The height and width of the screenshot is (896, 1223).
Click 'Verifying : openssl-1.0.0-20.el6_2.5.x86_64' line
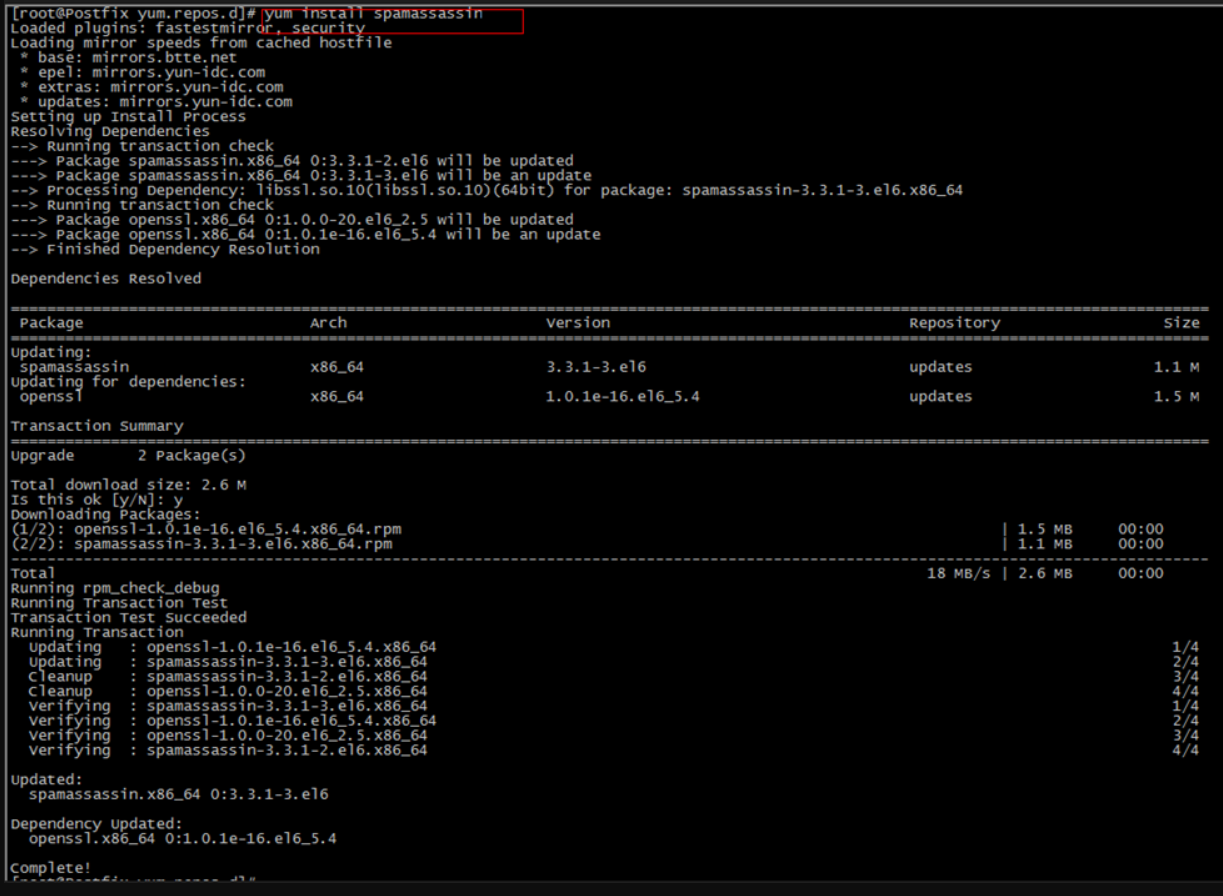coord(228,735)
